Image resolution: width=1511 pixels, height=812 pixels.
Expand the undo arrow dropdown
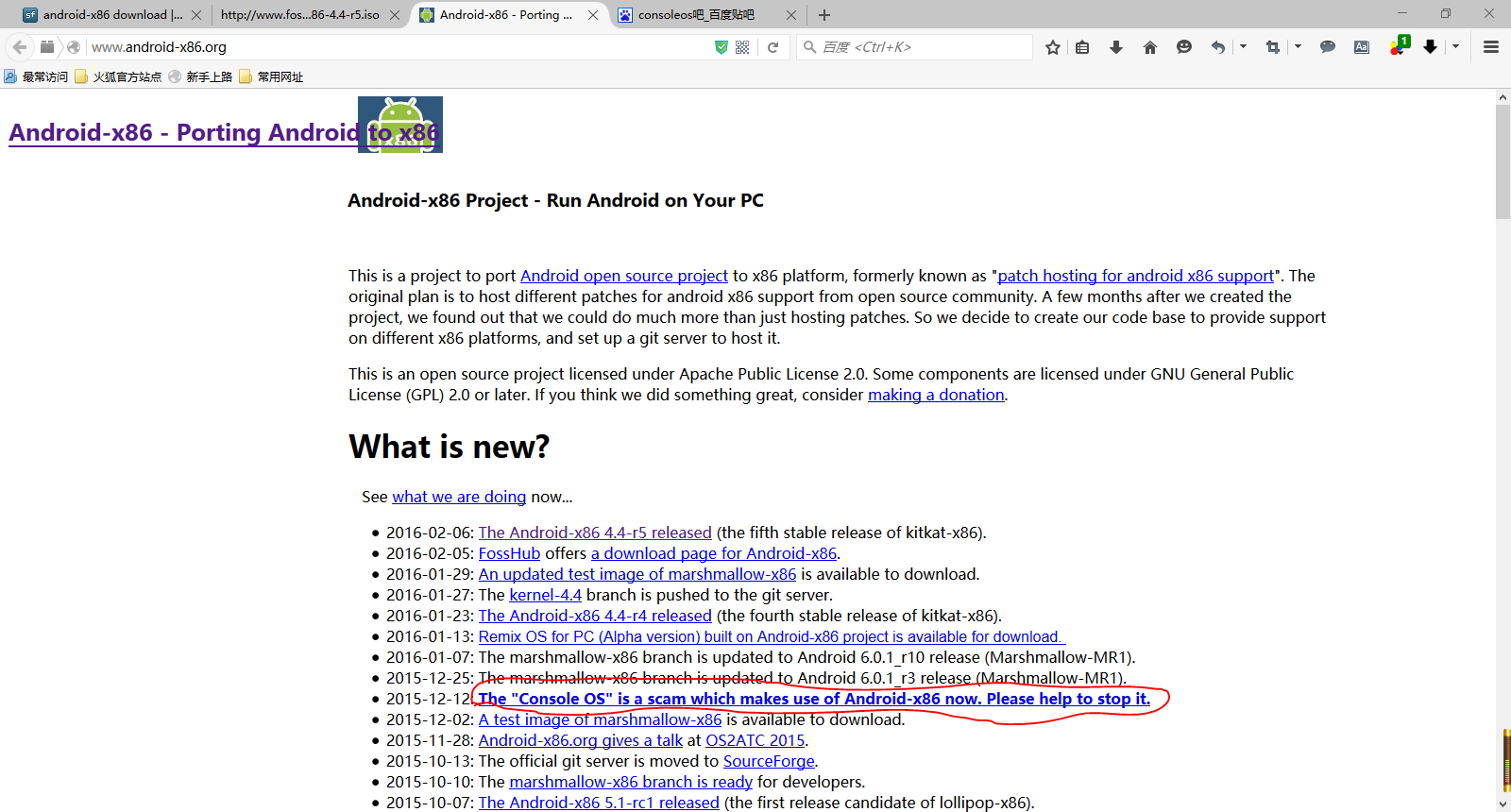click(x=1243, y=47)
